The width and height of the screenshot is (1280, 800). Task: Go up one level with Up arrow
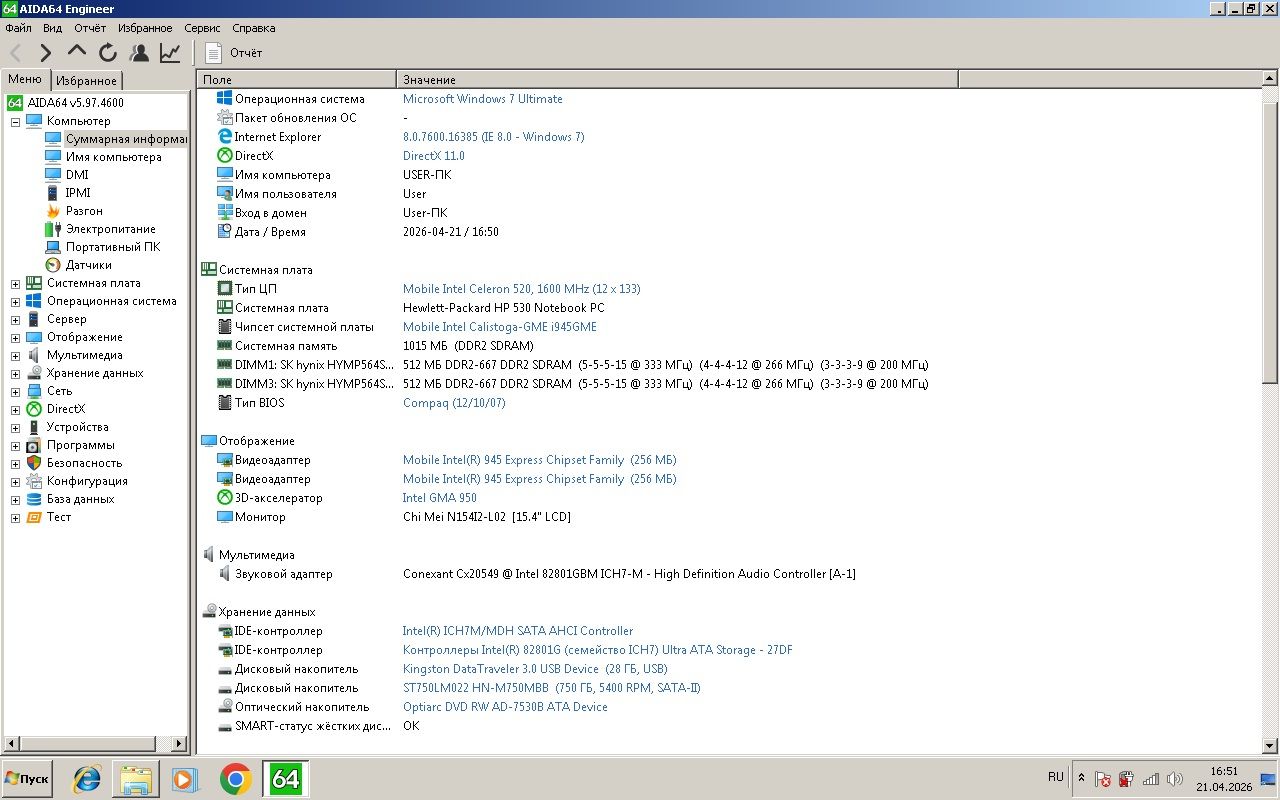[77, 52]
